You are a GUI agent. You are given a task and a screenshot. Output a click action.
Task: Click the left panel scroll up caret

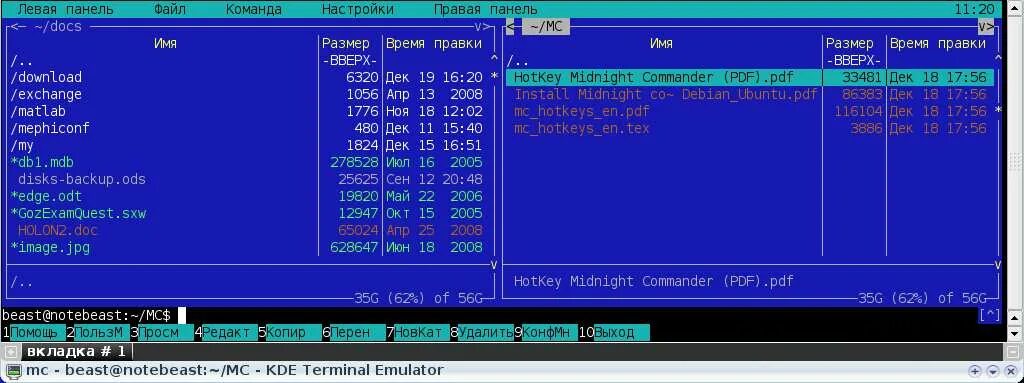click(x=494, y=59)
